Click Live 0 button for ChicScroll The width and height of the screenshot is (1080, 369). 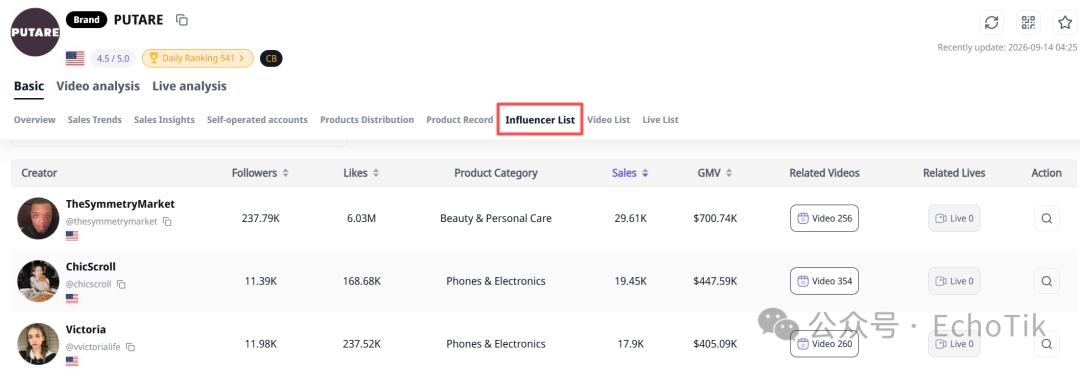pos(954,281)
